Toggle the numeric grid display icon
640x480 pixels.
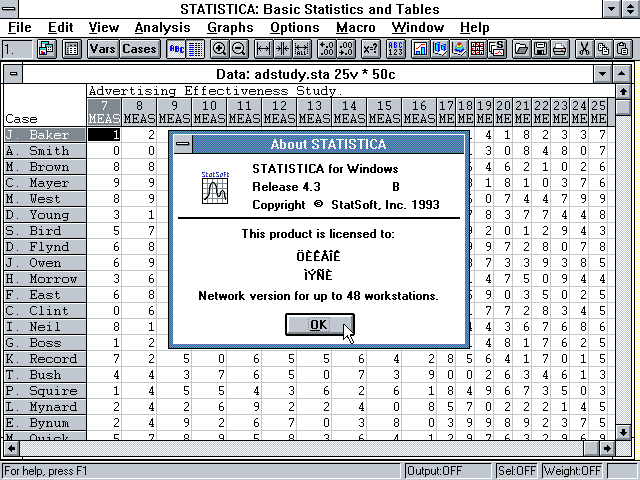[x=196, y=49]
